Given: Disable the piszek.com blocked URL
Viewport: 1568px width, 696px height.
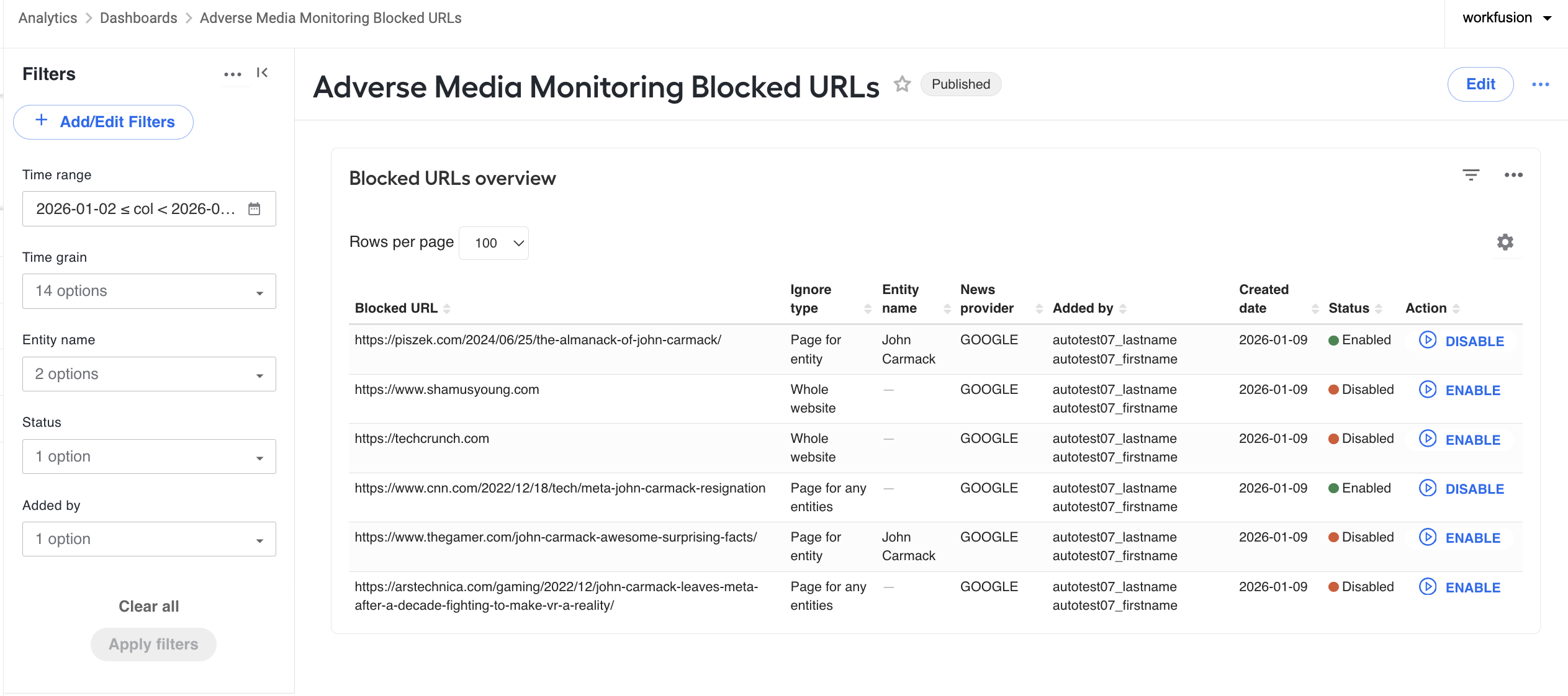Looking at the screenshot, I should pos(1462,341).
